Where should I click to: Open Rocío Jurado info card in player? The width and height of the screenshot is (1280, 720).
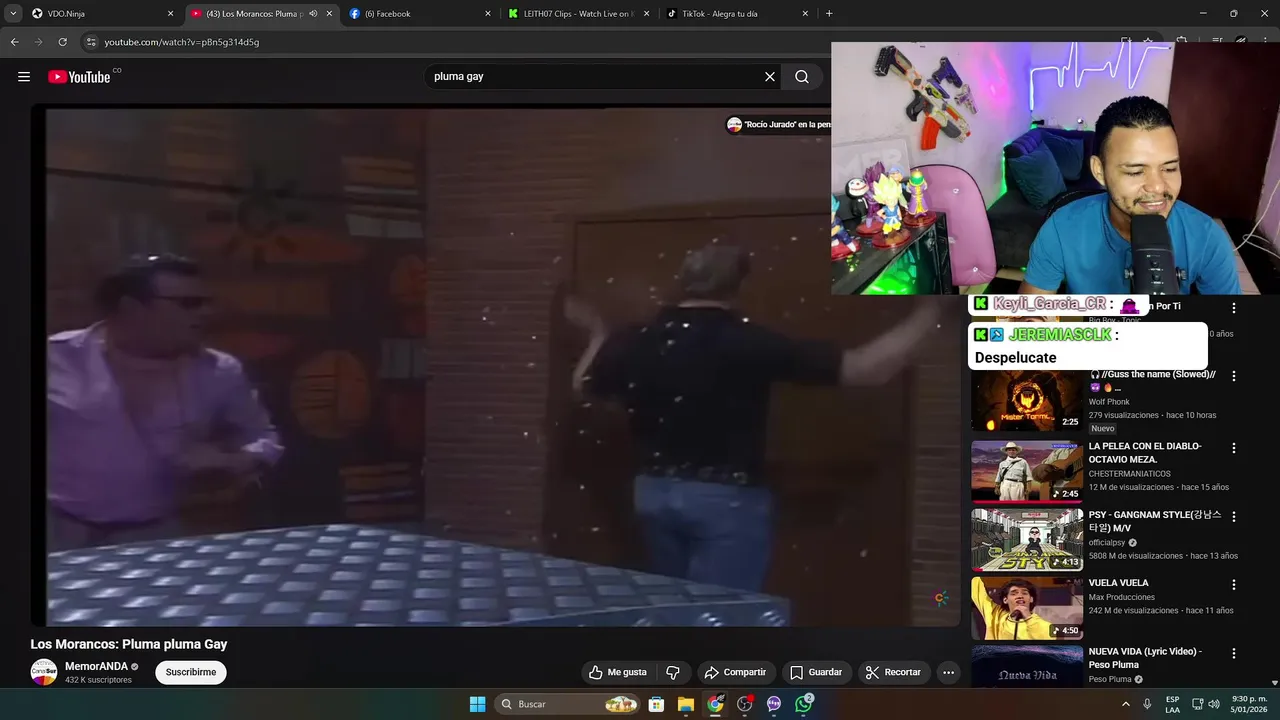pos(778,124)
